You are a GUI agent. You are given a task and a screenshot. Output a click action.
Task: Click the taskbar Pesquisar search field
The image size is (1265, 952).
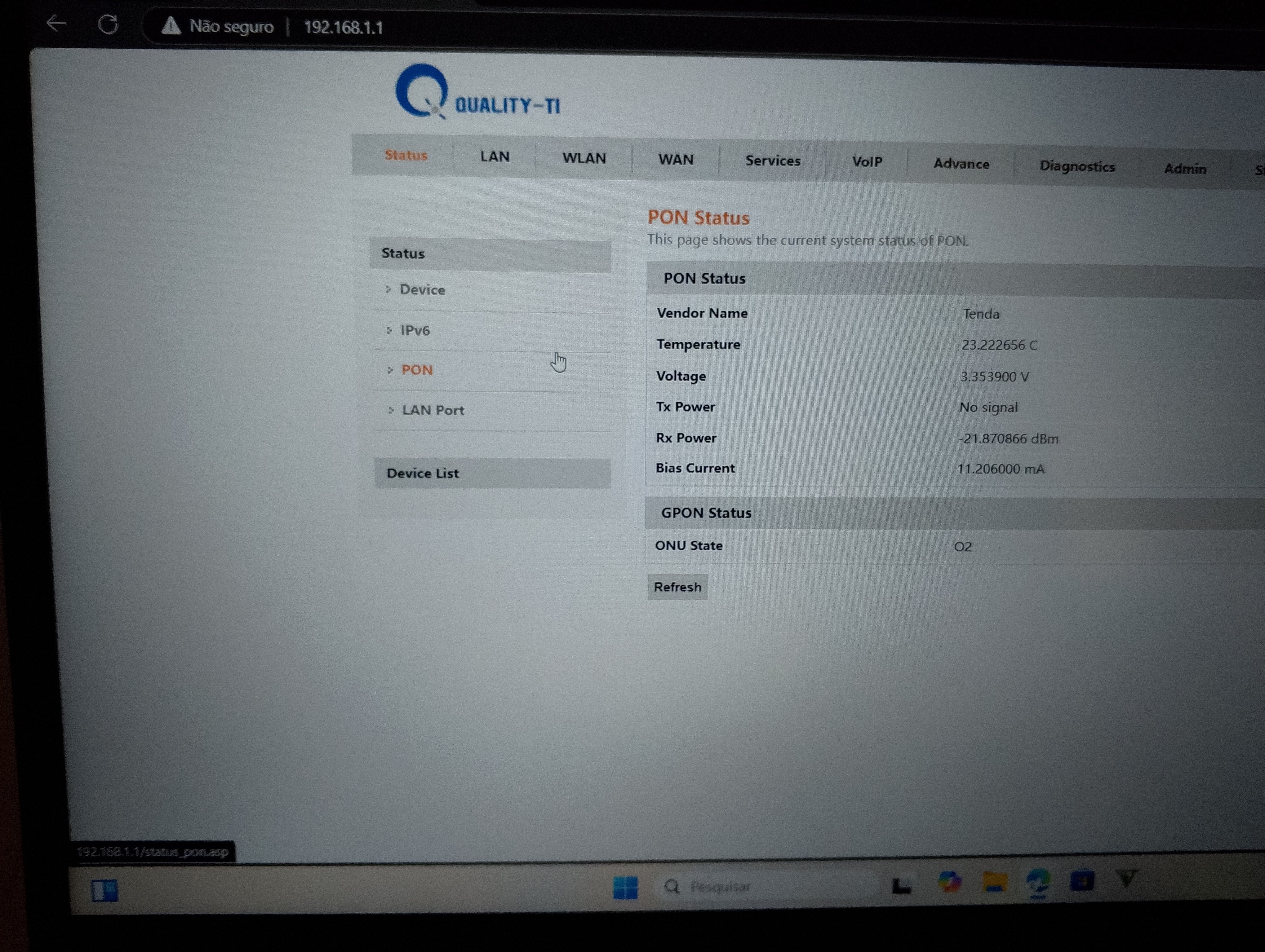[766, 886]
